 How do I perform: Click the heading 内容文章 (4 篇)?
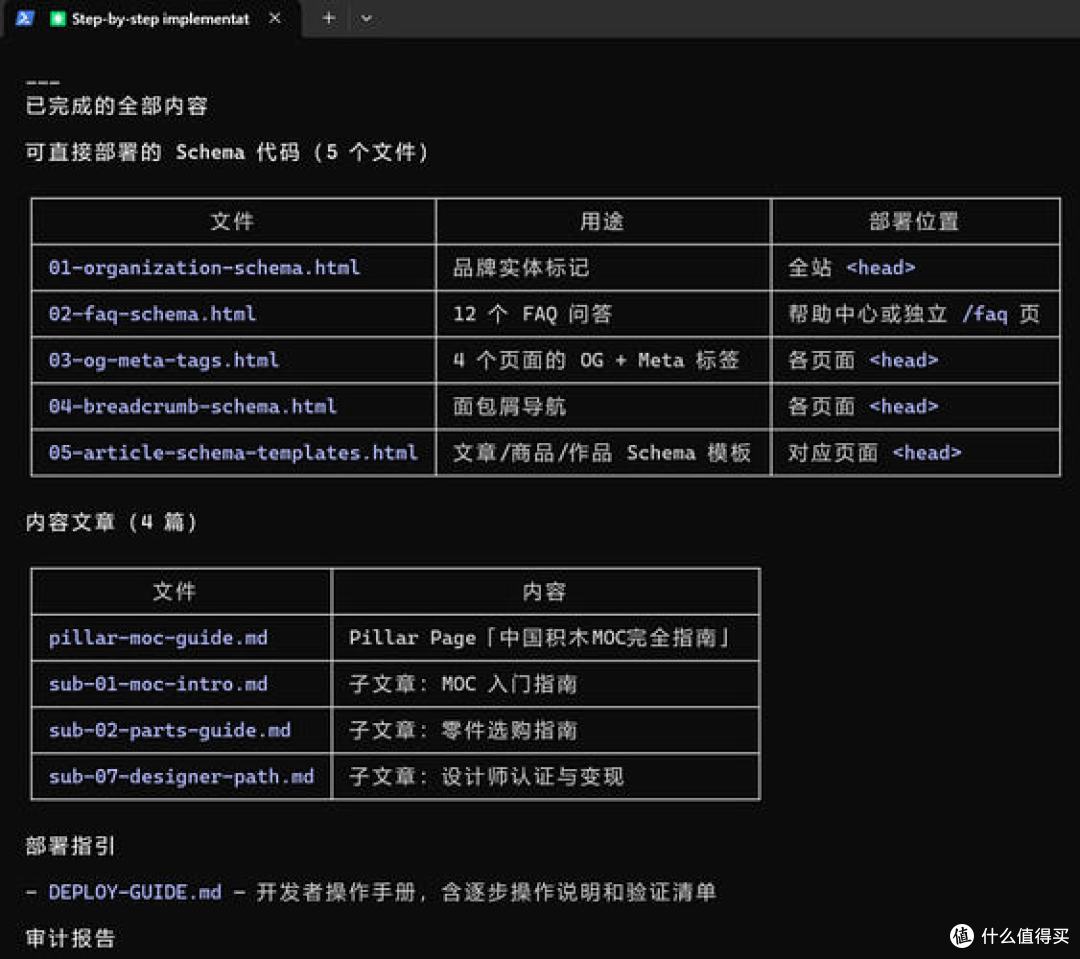pyautogui.click(x=111, y=522)
